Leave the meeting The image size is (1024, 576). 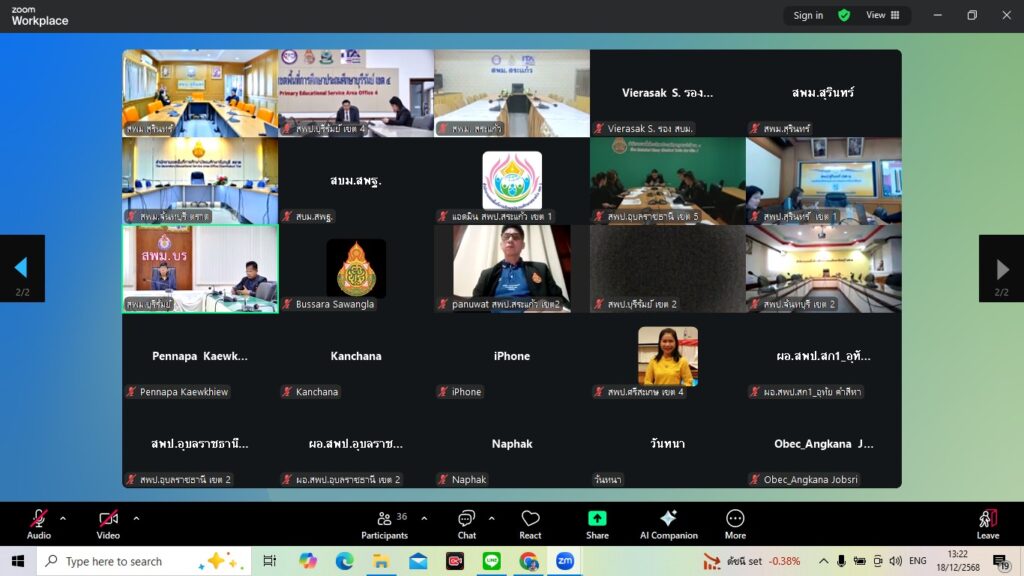click(x=987, y=524)
